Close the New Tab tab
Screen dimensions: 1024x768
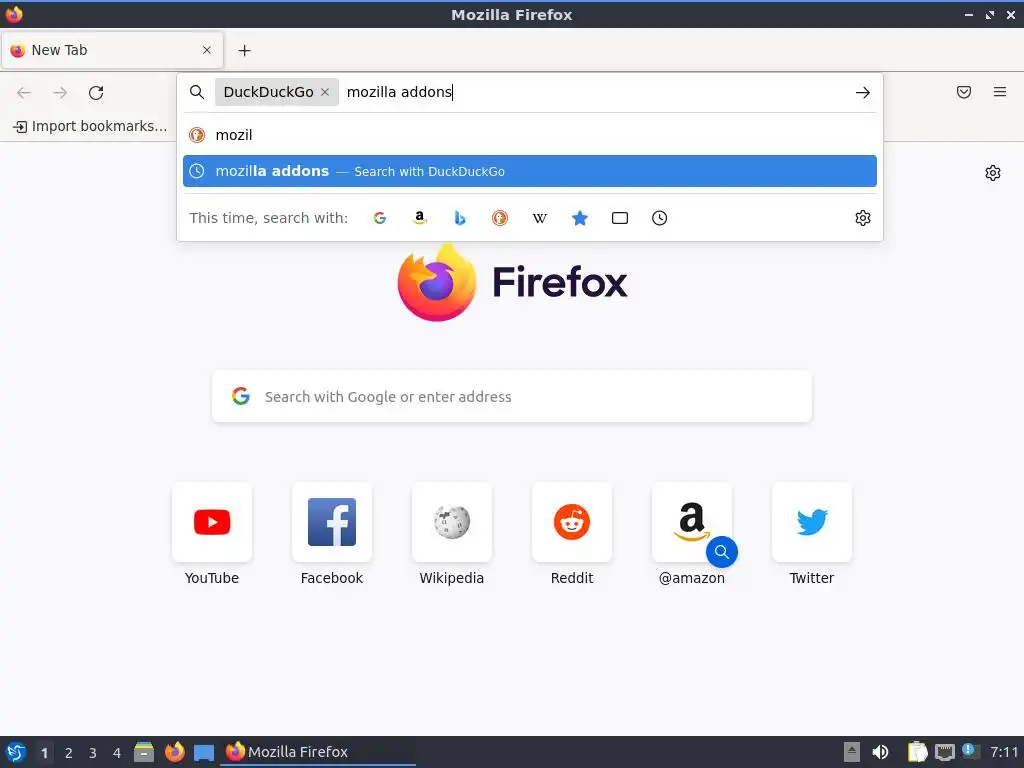[207, 50]
